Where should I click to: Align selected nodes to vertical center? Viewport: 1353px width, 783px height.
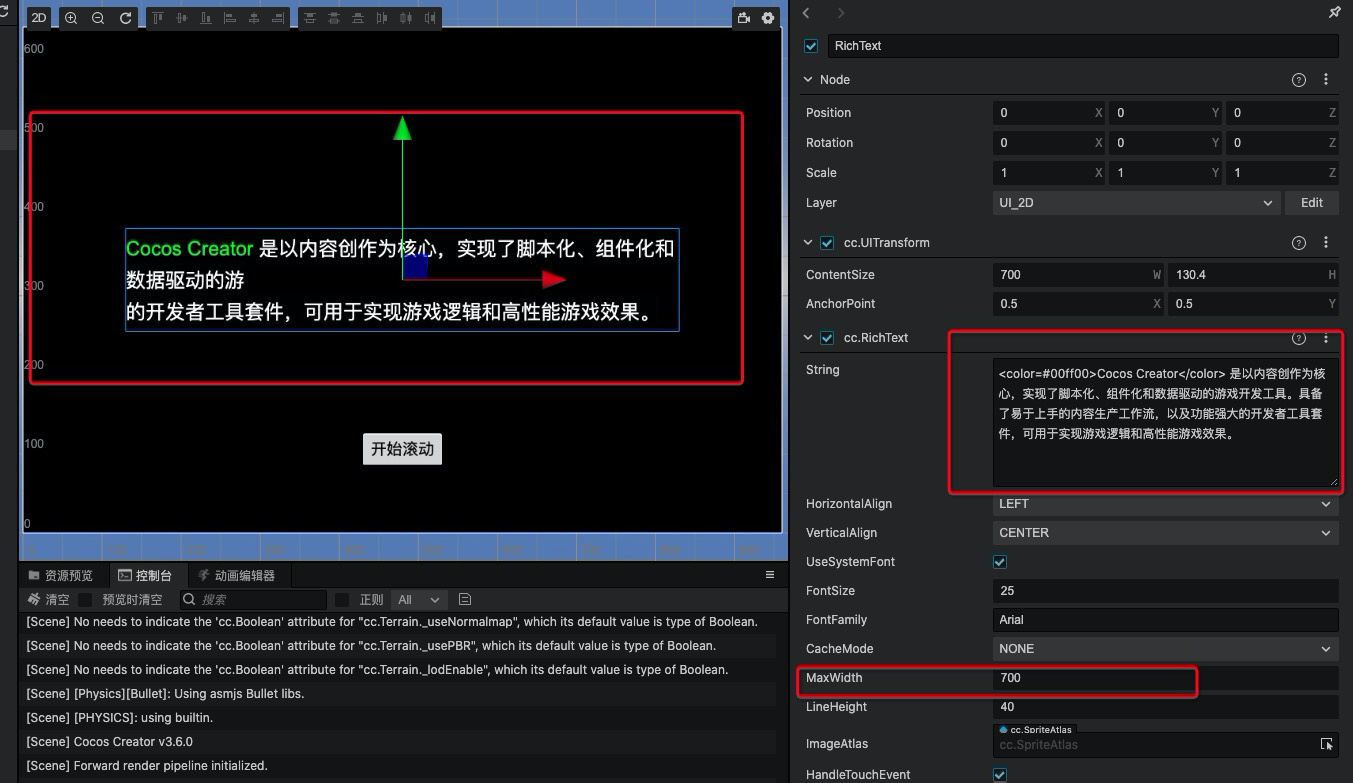(x=182, y=18)
